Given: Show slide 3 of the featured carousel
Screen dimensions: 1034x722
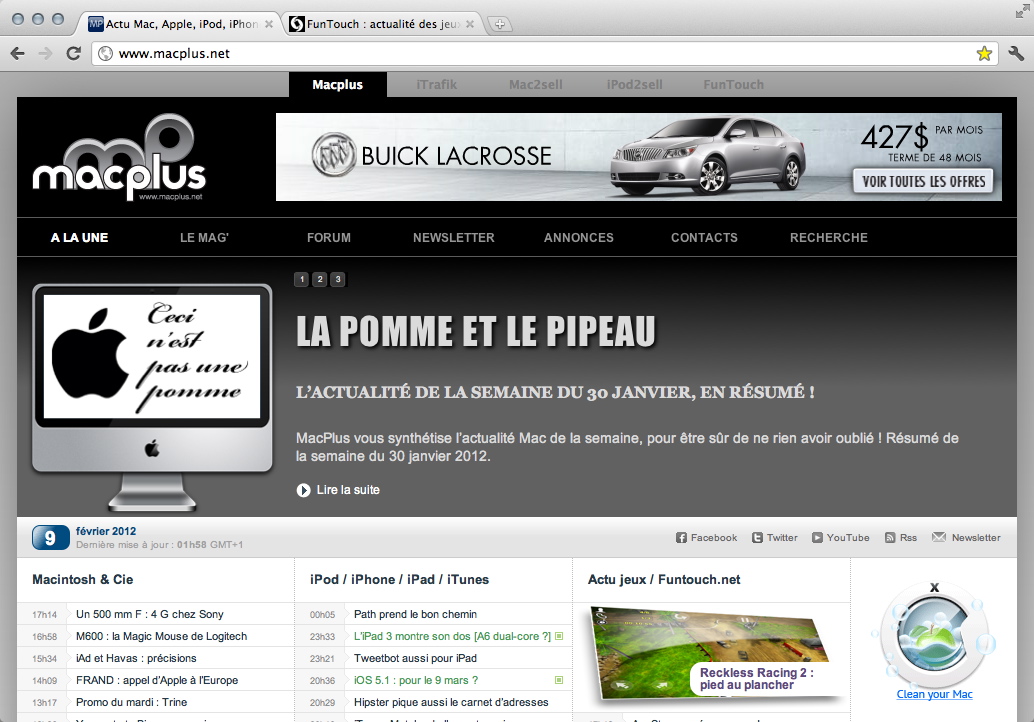Looking at the screenshot, I should [338, 280].
